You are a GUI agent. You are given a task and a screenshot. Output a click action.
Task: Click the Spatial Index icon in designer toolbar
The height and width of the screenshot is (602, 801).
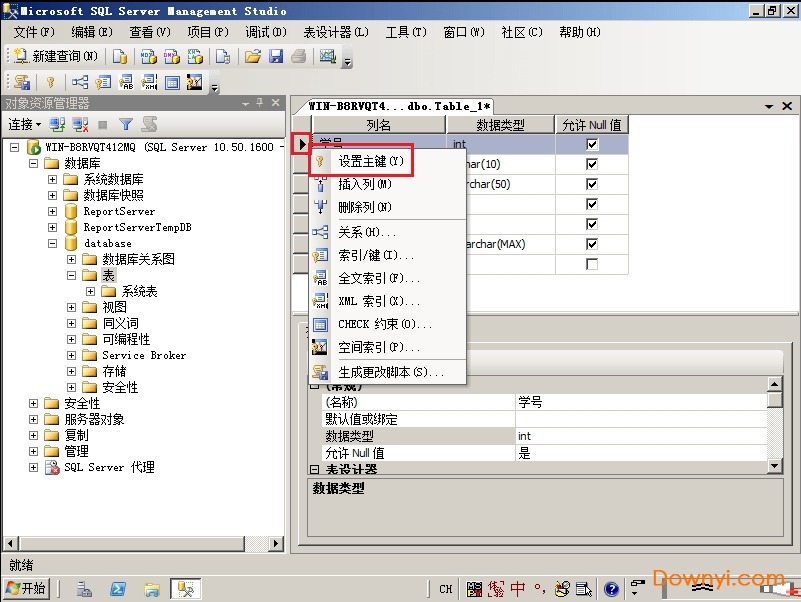point(194,82)
